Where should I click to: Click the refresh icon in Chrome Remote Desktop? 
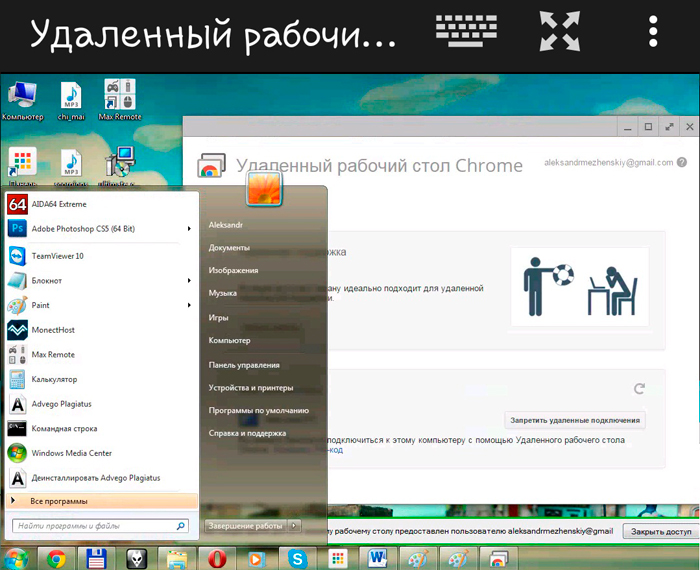coord(639,388)
